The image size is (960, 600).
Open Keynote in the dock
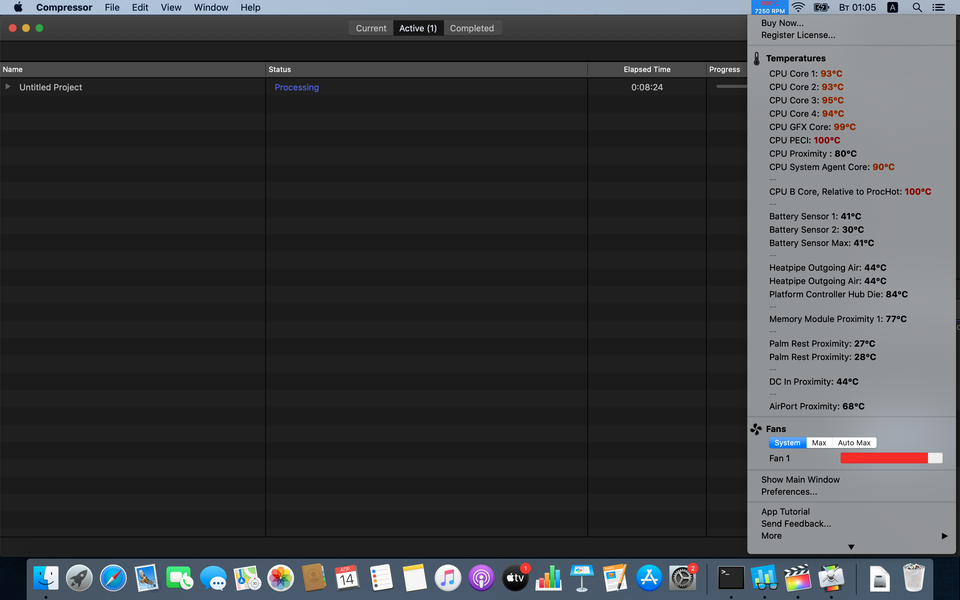click(x=582, y=577)
